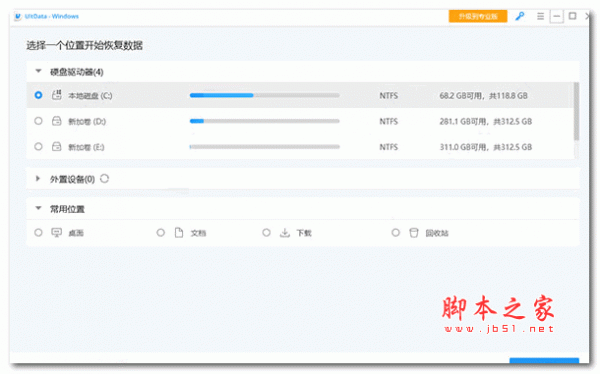The height and width of the screenshot is (374, 600).
Task: Select the Desktop location radio button
Action: (x=38, y=232)
